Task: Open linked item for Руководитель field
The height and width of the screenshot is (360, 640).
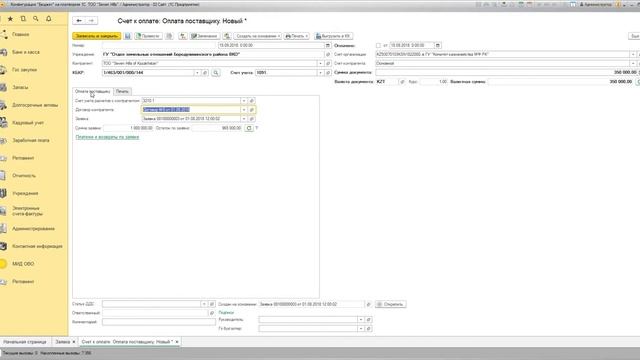Action: (x=369, y=320)
